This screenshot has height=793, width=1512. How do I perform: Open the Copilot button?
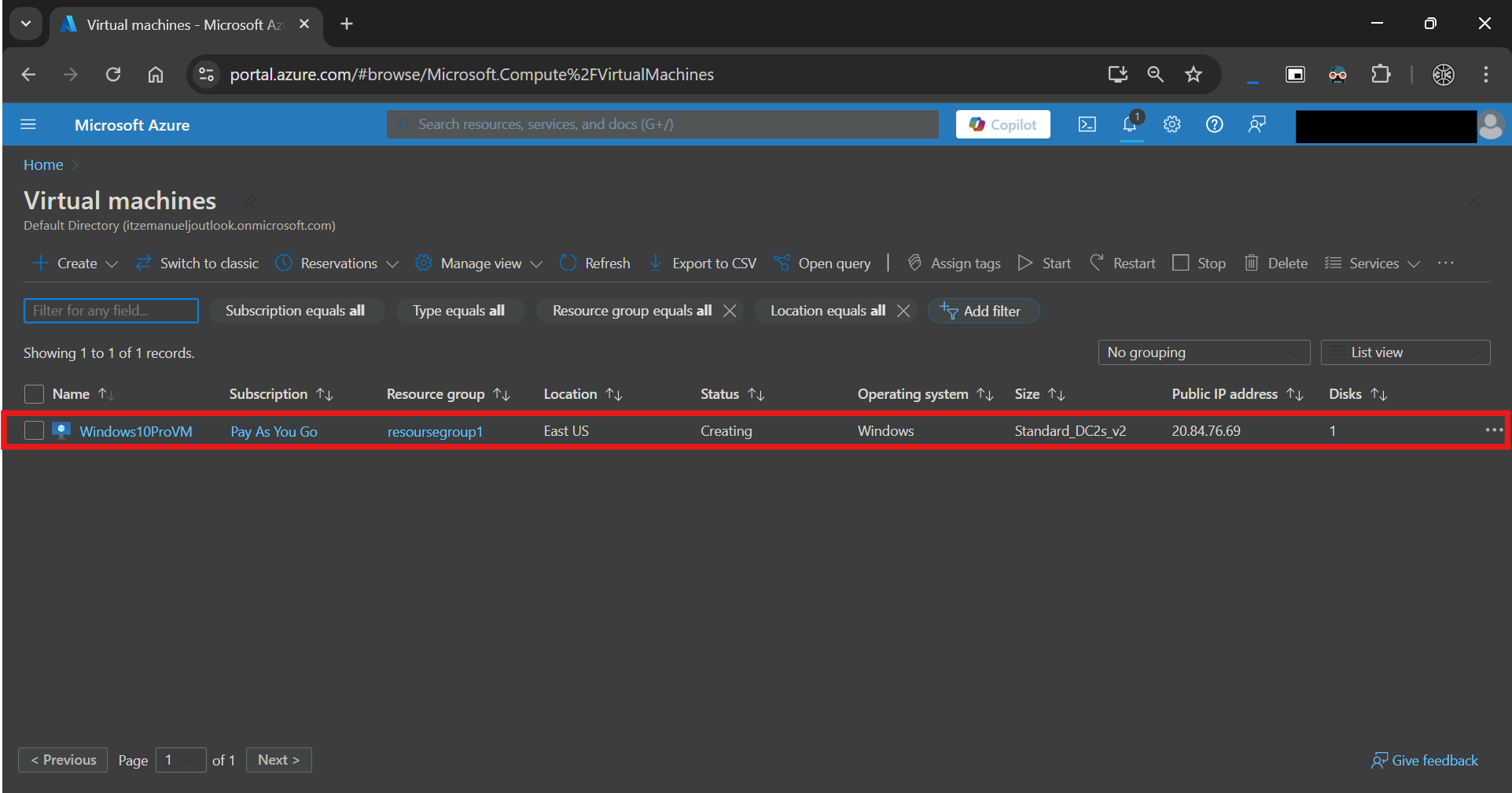click(1003, 124)
